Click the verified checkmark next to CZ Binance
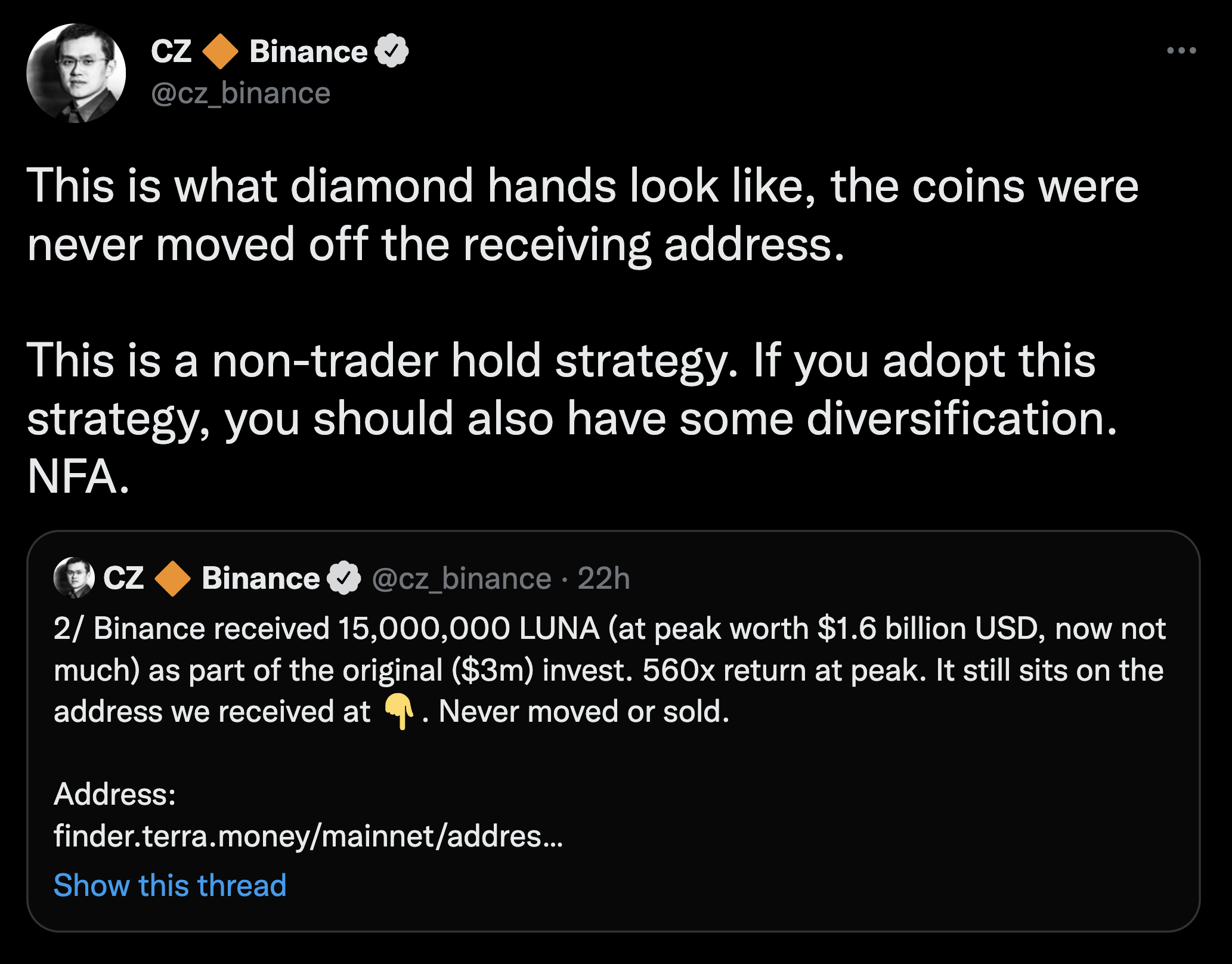The image size is (1232, 964). coord(392,51)
